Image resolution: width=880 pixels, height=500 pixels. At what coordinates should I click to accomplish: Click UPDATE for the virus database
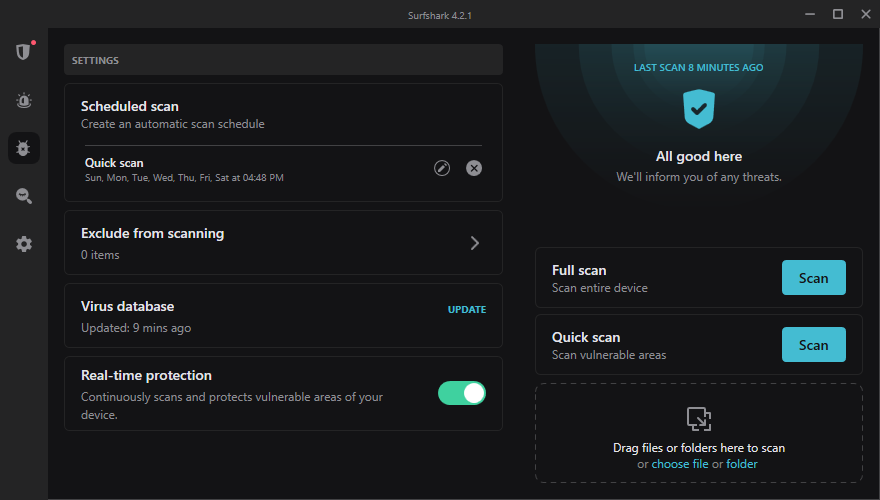pyautogui.click(x=466, y=310)
